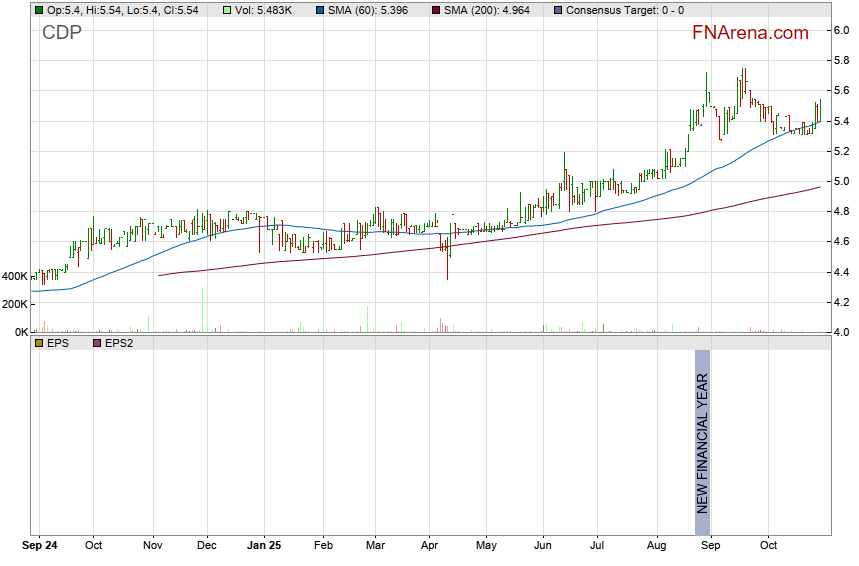Viewport: 859px width, 566px height.
Task: Select the Apr label on time axis
Action: [430, 547]
